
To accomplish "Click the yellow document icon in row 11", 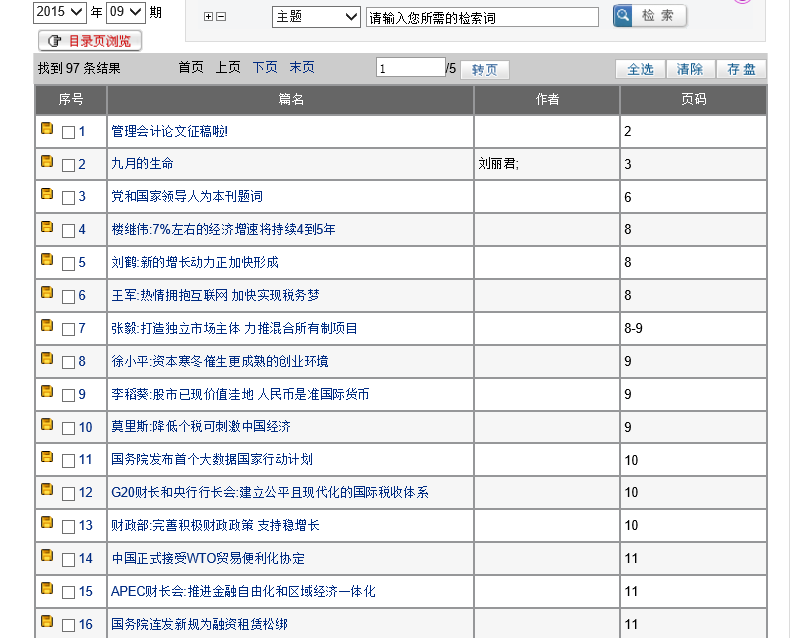I will [47, 457].
